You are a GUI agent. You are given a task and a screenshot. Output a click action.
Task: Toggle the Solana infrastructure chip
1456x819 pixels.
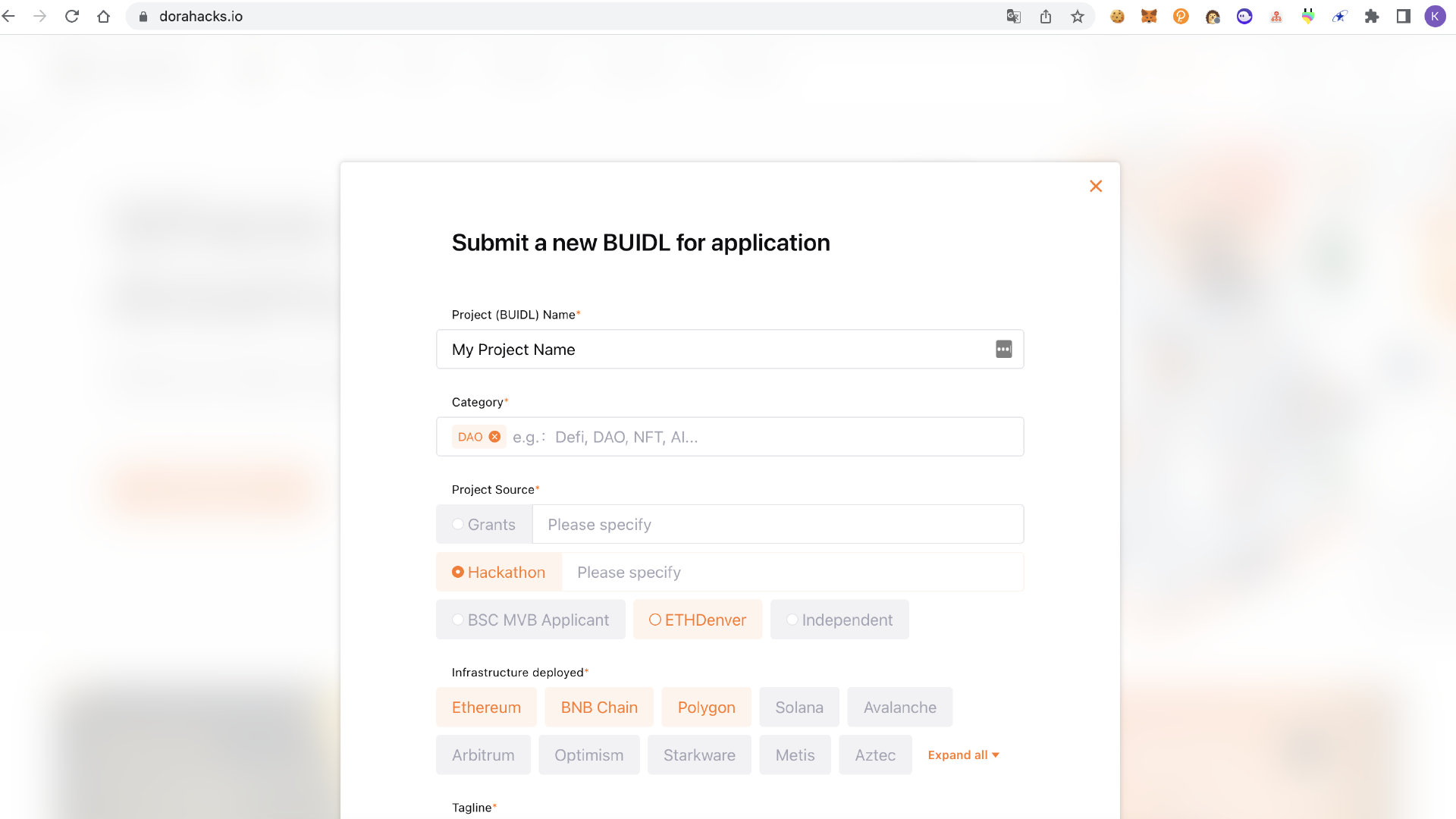pyautogui.click(x=799, y=708)
